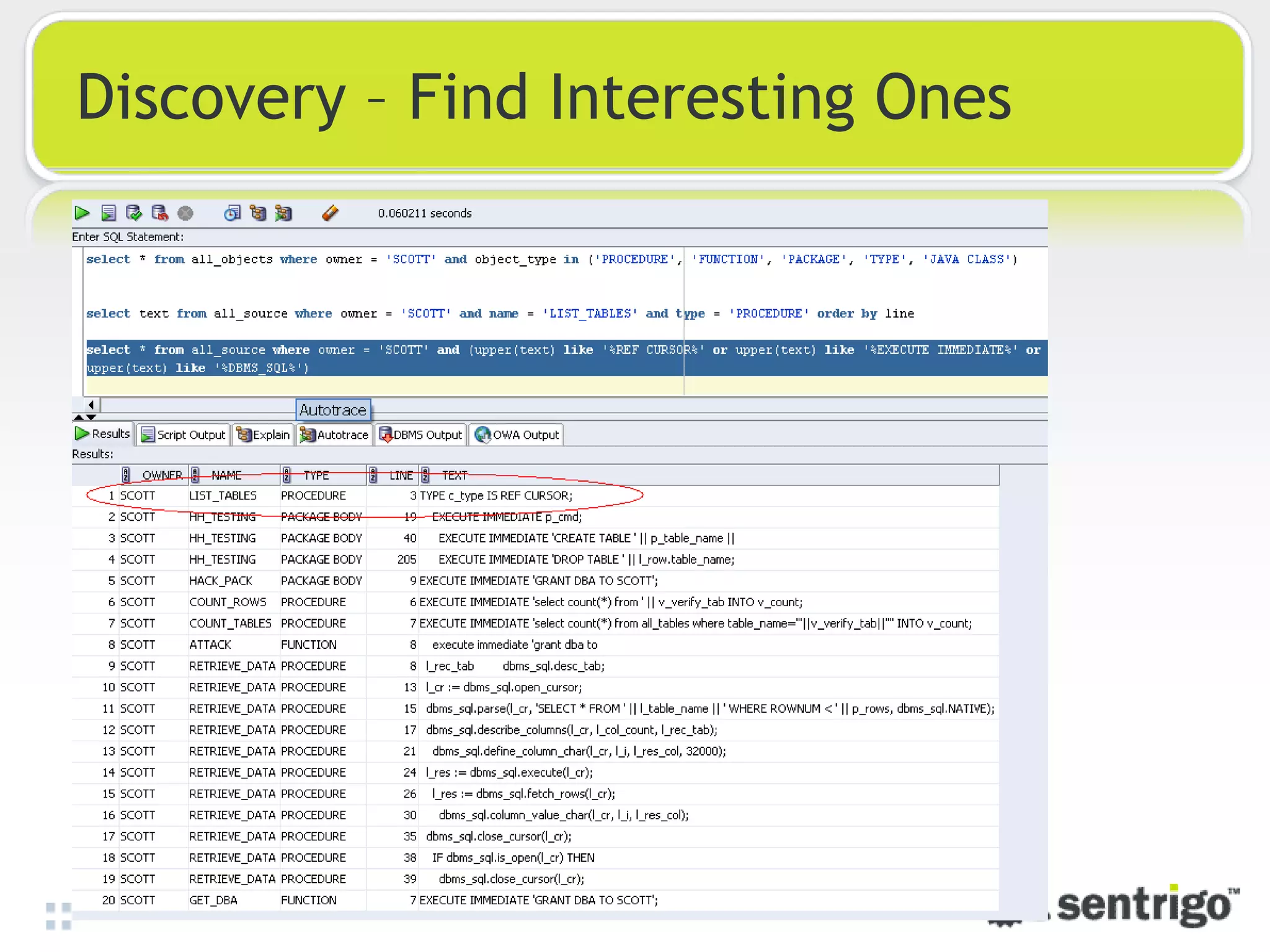Click the lock icon beside TYPE header
The image size is (1270, 952).
click(x=286, y=475)
